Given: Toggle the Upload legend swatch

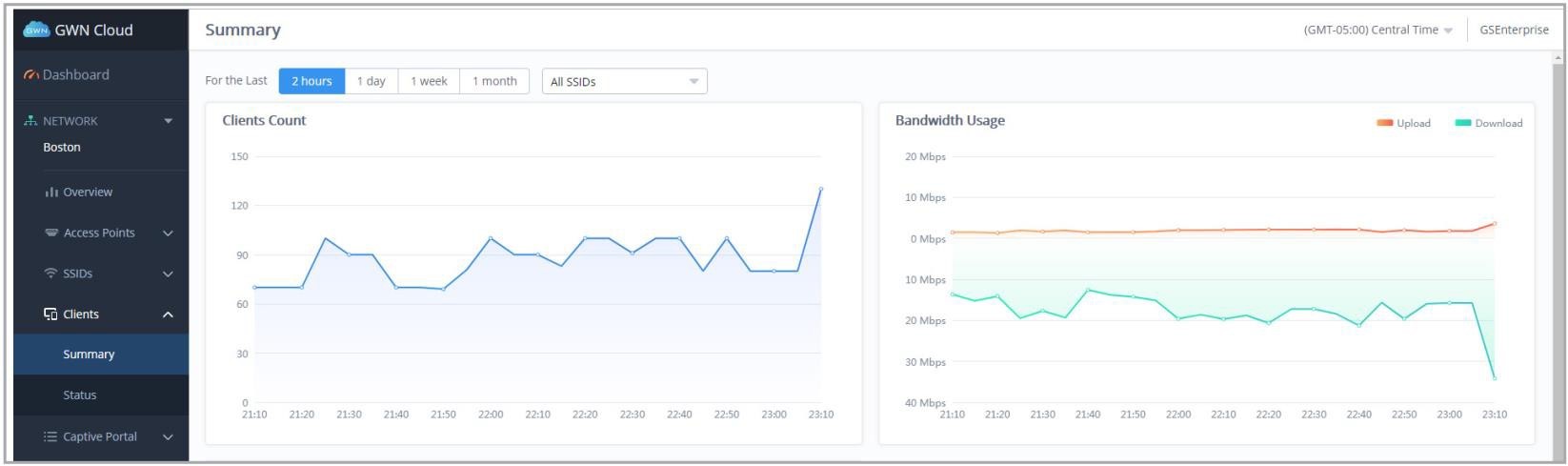Looking at the screenshot, I should pos(1384,123).
